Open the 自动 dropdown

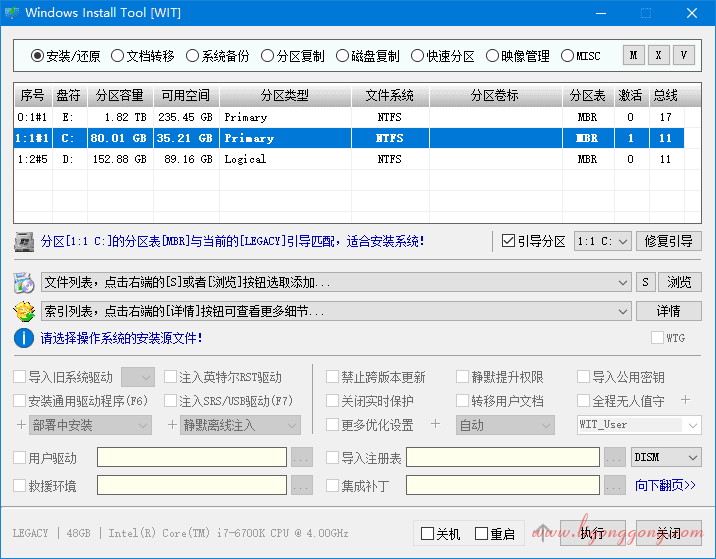[505, 425]
